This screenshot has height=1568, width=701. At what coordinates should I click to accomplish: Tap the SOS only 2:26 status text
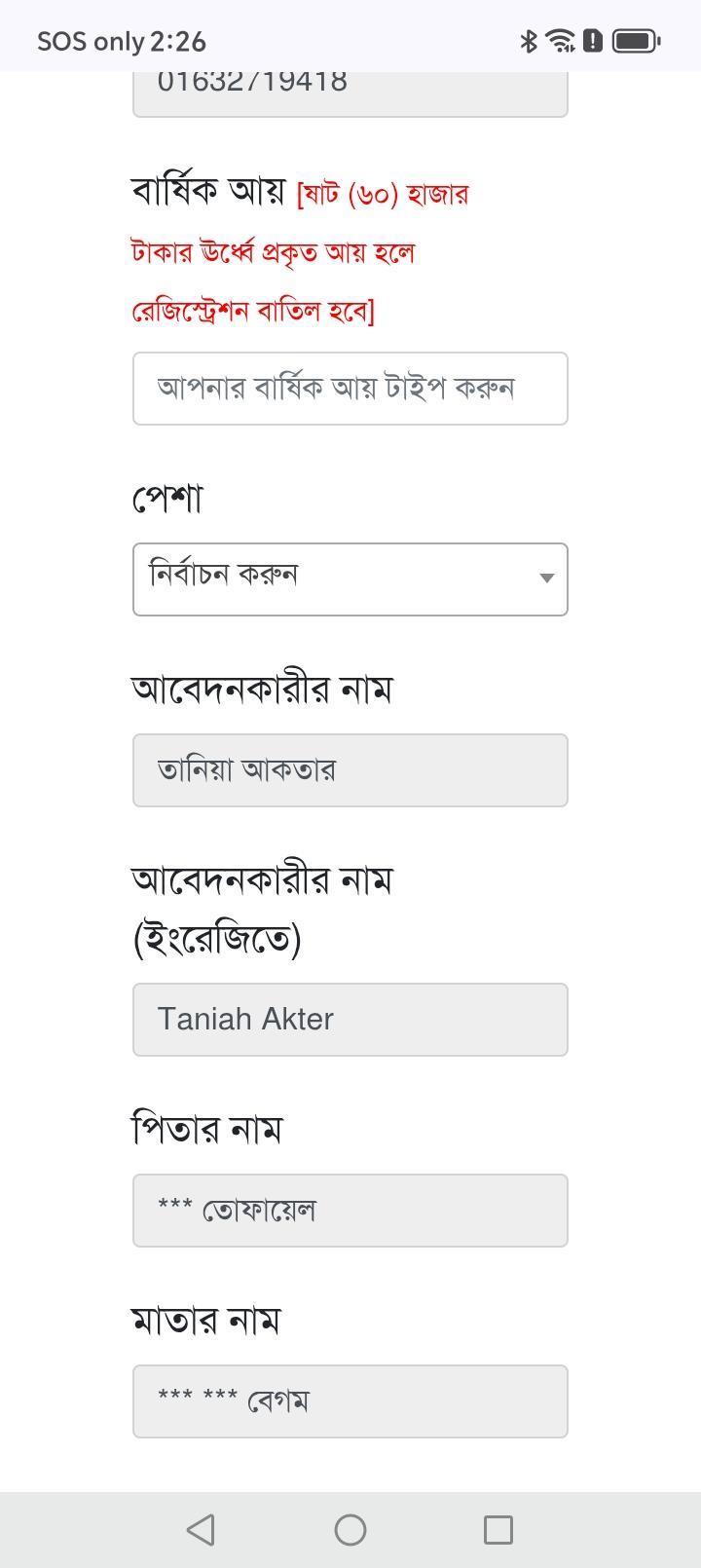pyautogui.click(x=122, y=41)
